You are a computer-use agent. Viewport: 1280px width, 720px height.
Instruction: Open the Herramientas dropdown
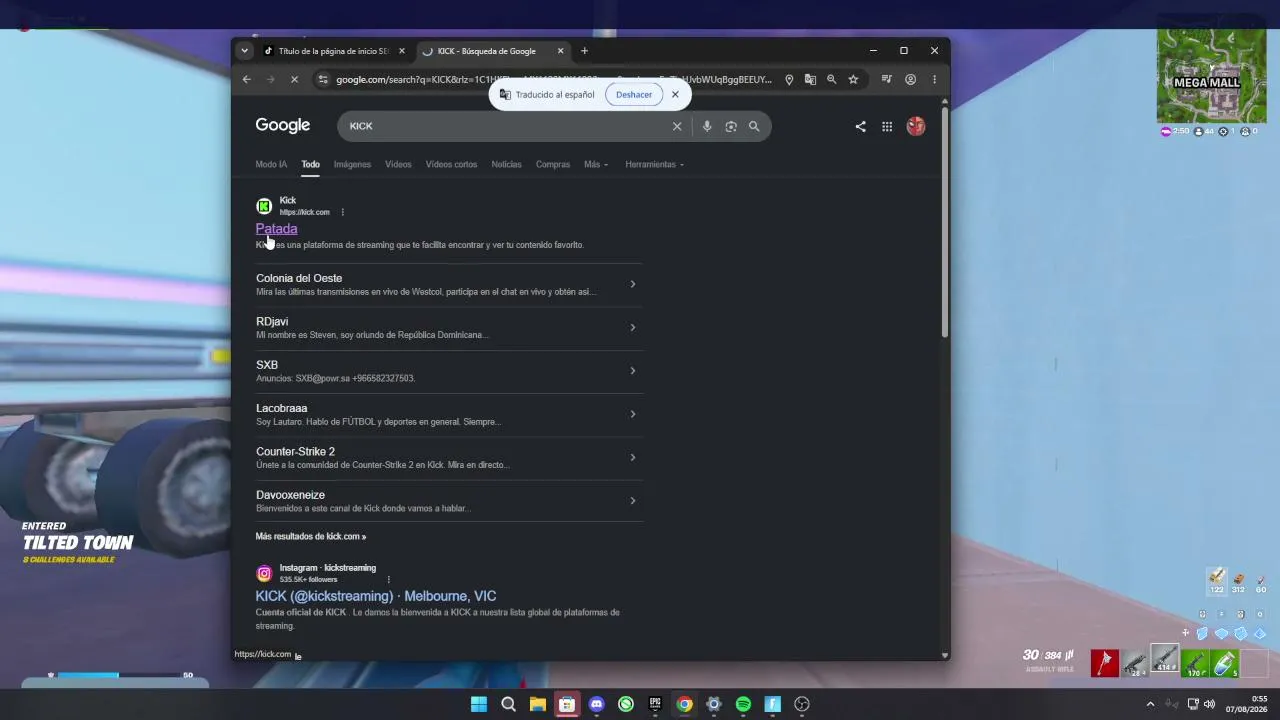tap(655, 164)
